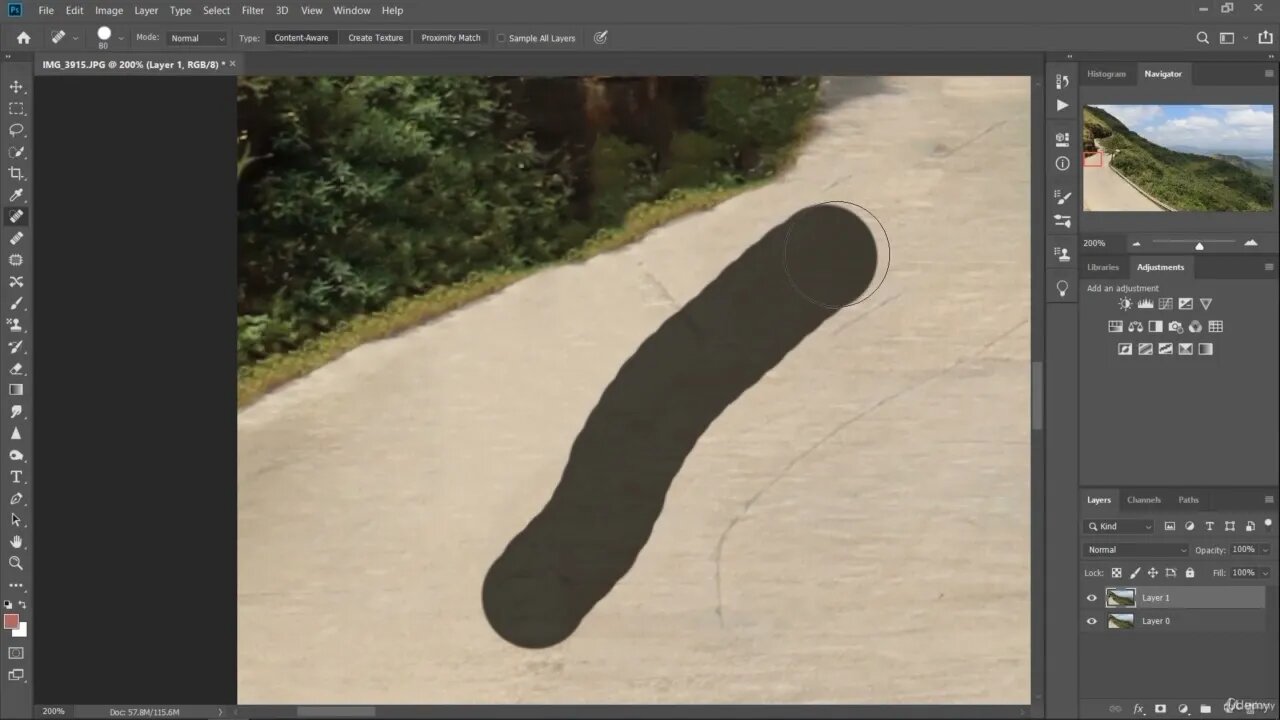
Task: Open the Select menu
Action: click(x=216, y=10)
